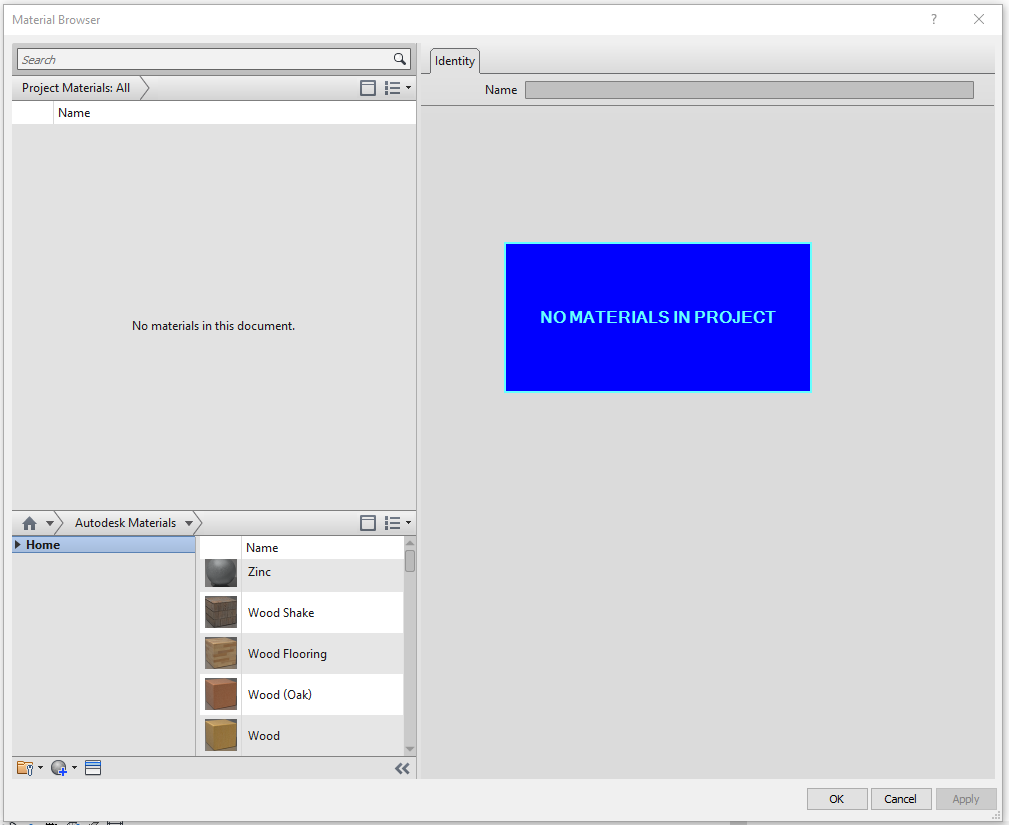
Task: Click the library list scroll up arrow
Action: pyautogui.click(x=410, y=543)
